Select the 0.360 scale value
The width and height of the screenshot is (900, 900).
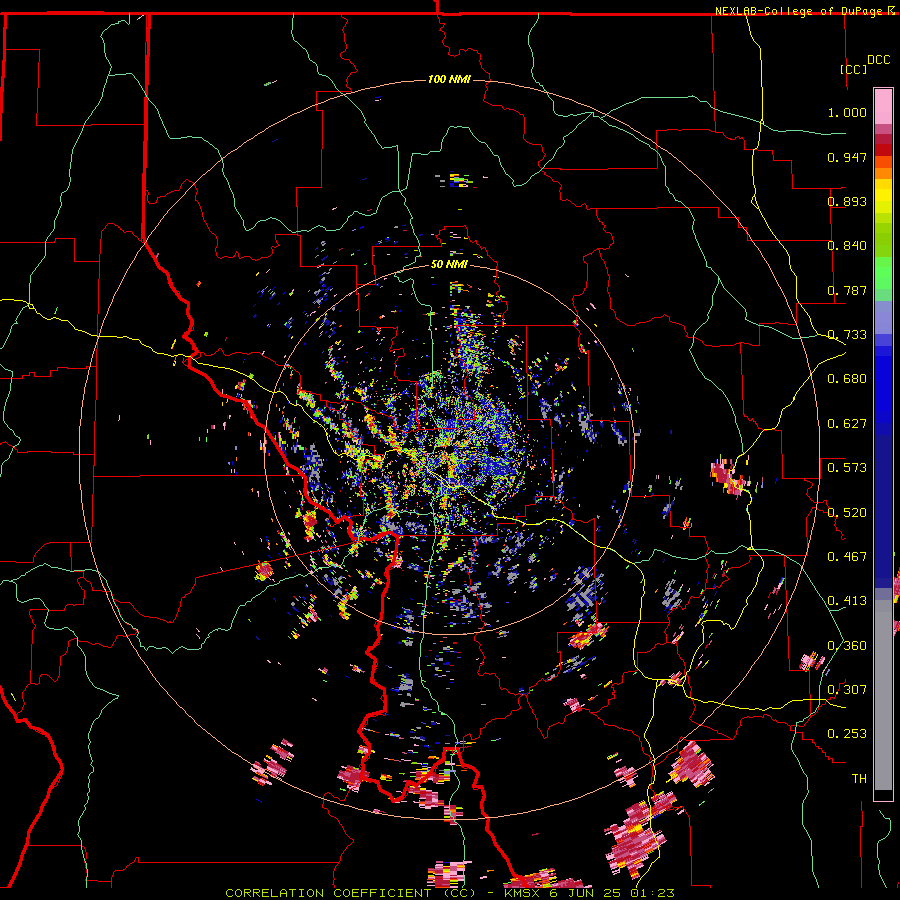[x=847, y=646]
